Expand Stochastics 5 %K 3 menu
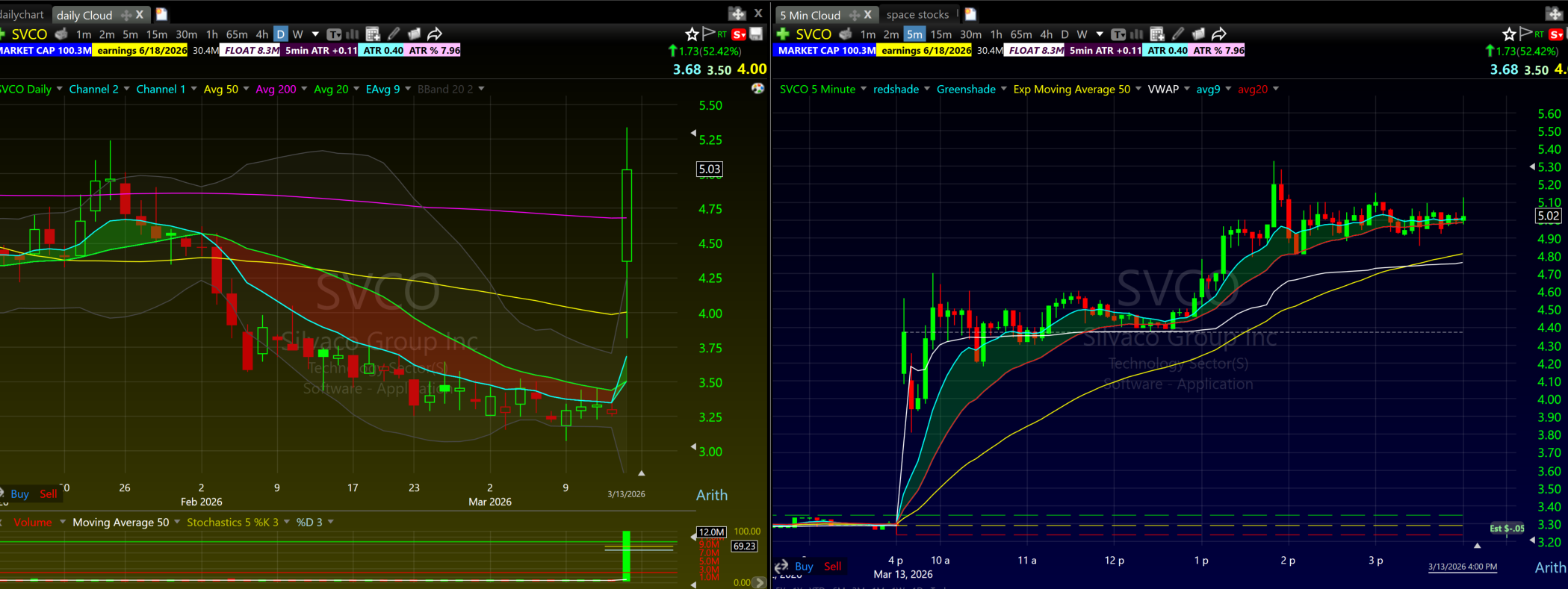 click(x=286, y=522)
